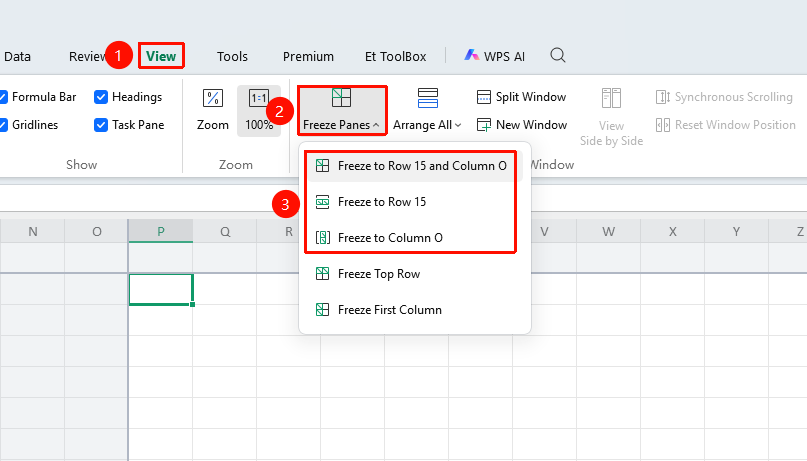Choose Freeze to Row 15
Image resolution: width=807 pixels, height=461 pixels.
click(x=416, y=202)
